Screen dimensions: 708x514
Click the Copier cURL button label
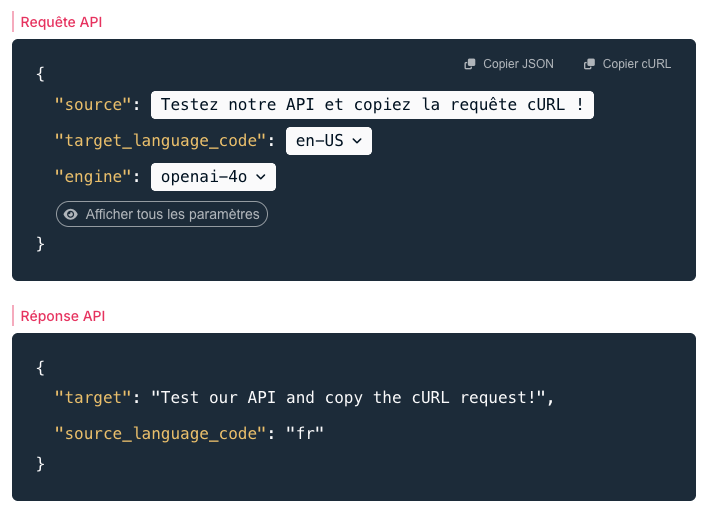[637, 64]
